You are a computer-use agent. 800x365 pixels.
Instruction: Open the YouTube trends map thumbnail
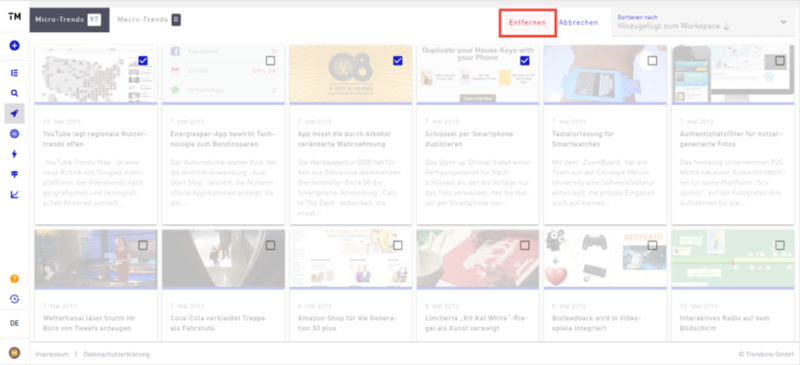click(96, 74)
